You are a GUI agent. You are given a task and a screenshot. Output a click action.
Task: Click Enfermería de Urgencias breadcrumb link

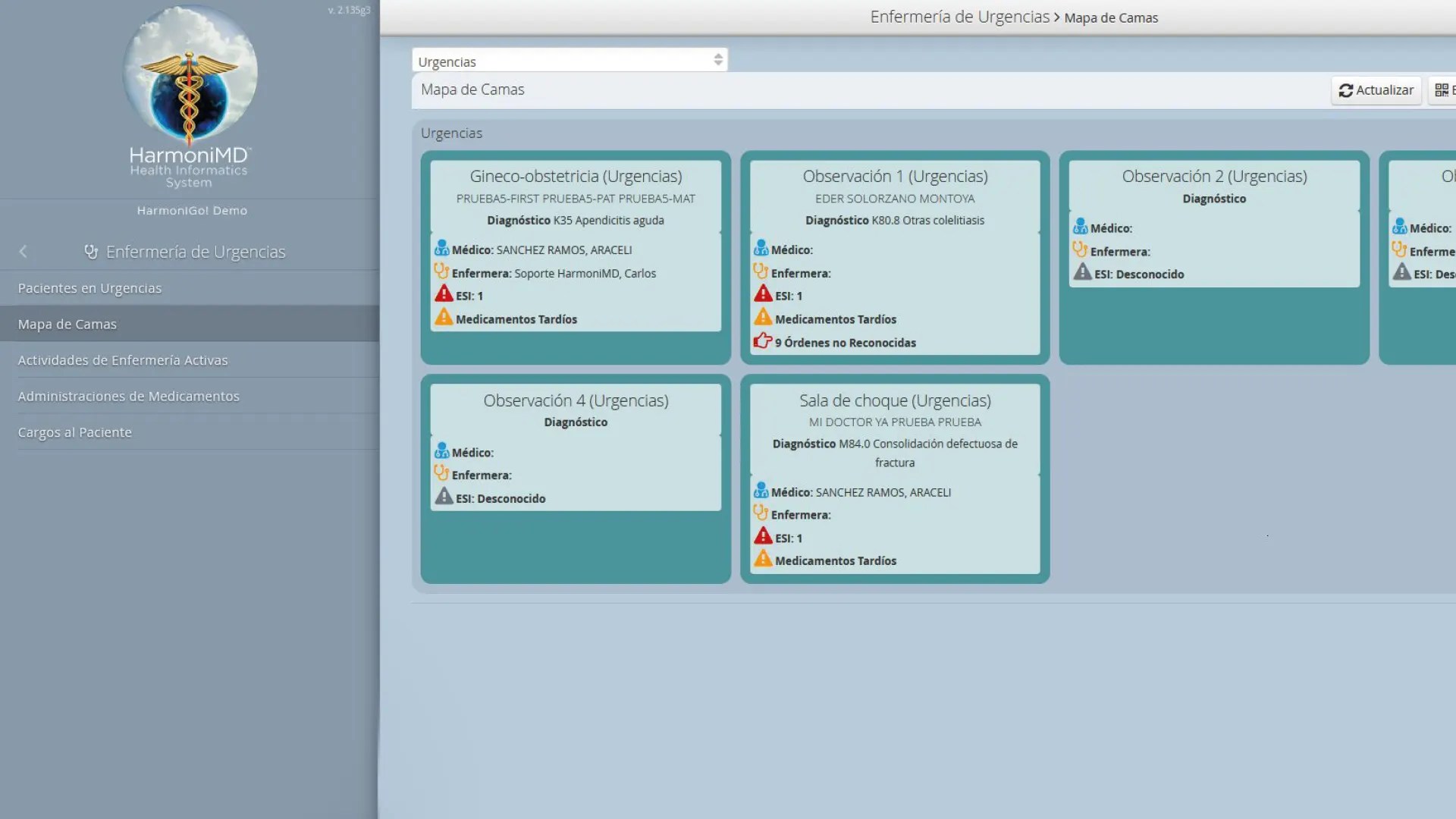pyautogui.click(x=959, y=17)
